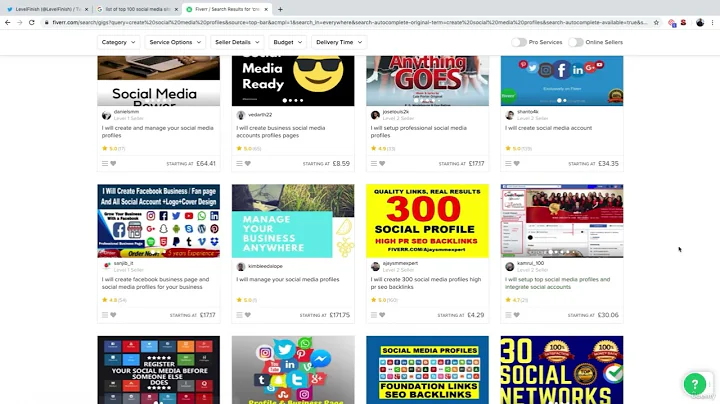Click the browser forward arrow
The height and width of the screenshot is (404, 720).
click(x=20, y=22)
